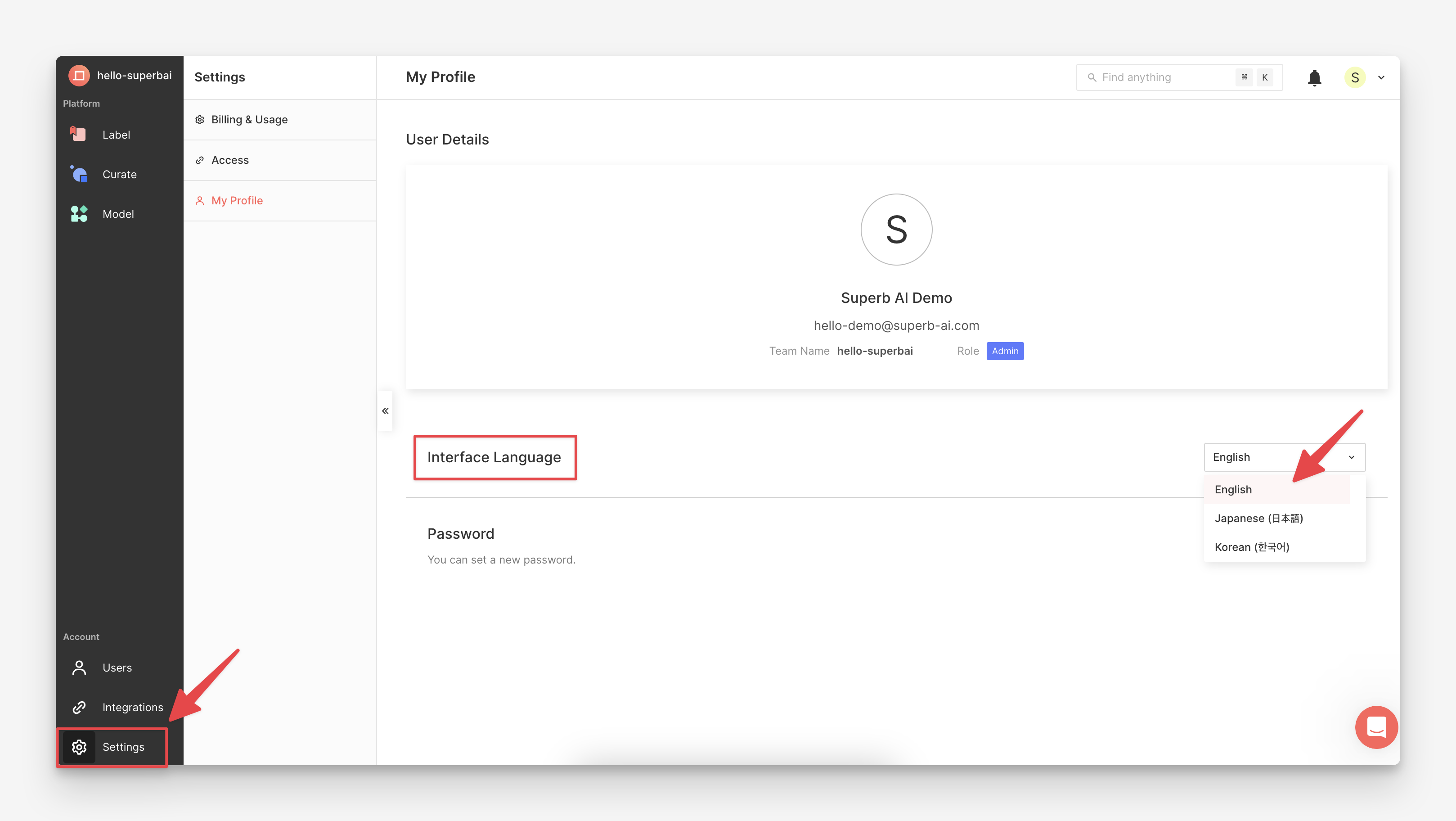Viewport: 1456px width, 821px height.
Task: Click the K shortcut key badge
Action: 1265,77
